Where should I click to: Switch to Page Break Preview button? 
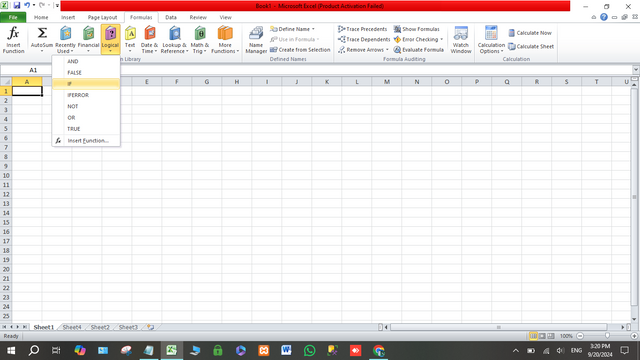pos(551,336)
